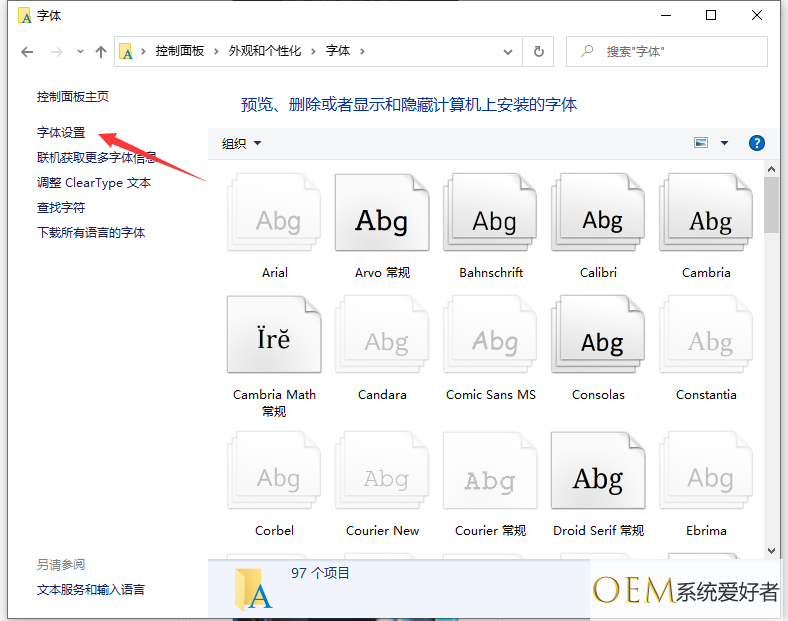Click the blue help question mark icon
The height and width of the screenshot is (621, 788).
pyautogui.click(x=757, y=143)
